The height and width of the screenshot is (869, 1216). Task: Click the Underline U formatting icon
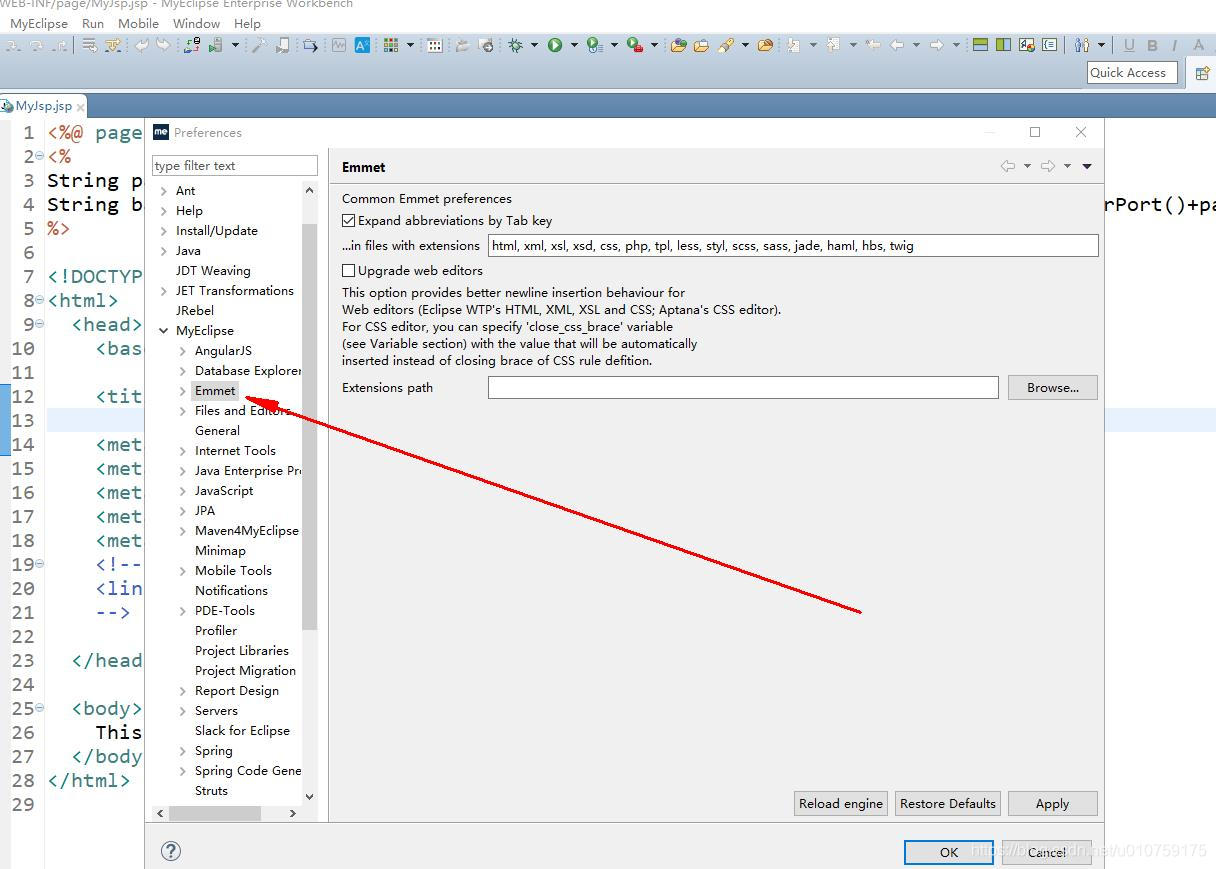[1129, 45]
